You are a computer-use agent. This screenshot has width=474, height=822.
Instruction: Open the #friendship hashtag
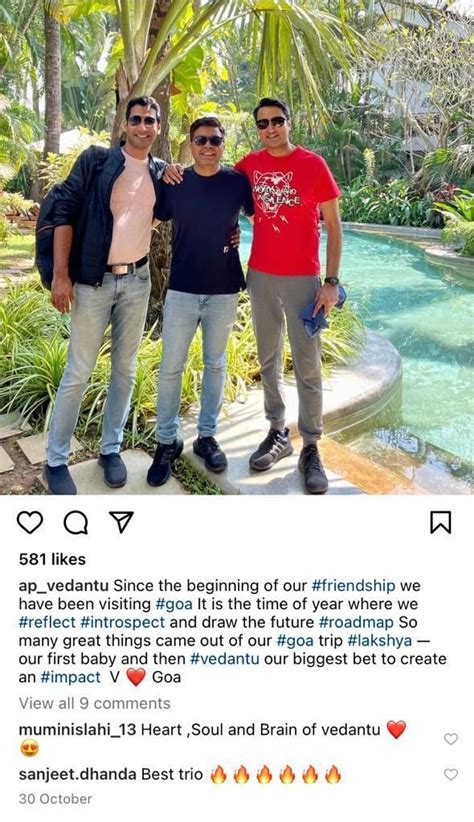[353, 586]
